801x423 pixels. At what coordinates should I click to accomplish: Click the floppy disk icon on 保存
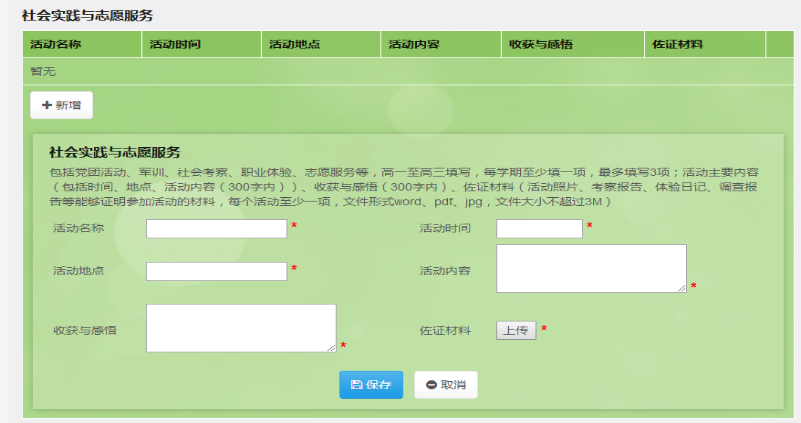tap(357, 385)
